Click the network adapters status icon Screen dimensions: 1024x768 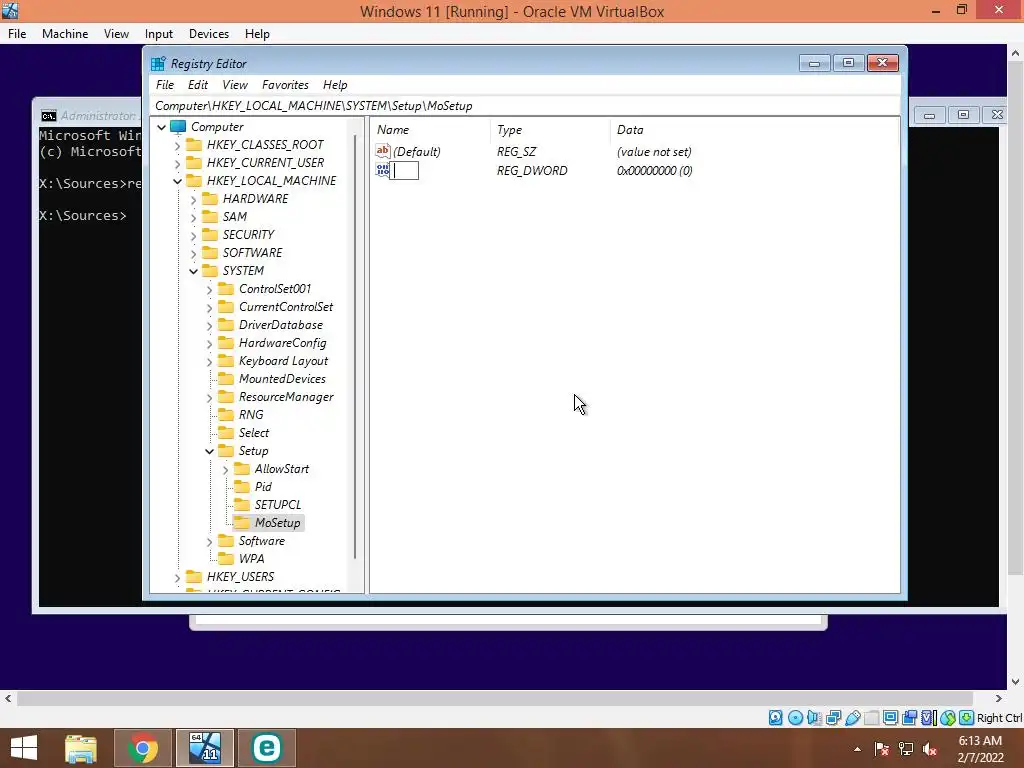[x=833, y=718]
